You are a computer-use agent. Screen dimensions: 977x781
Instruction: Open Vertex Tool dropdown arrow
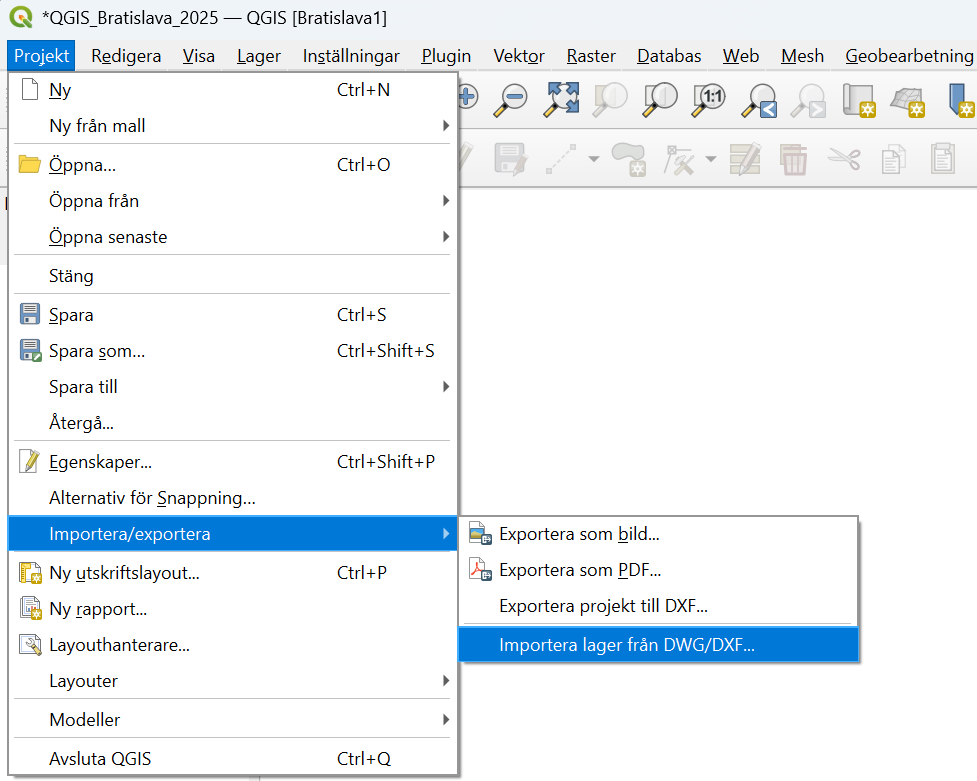(711, 159)
